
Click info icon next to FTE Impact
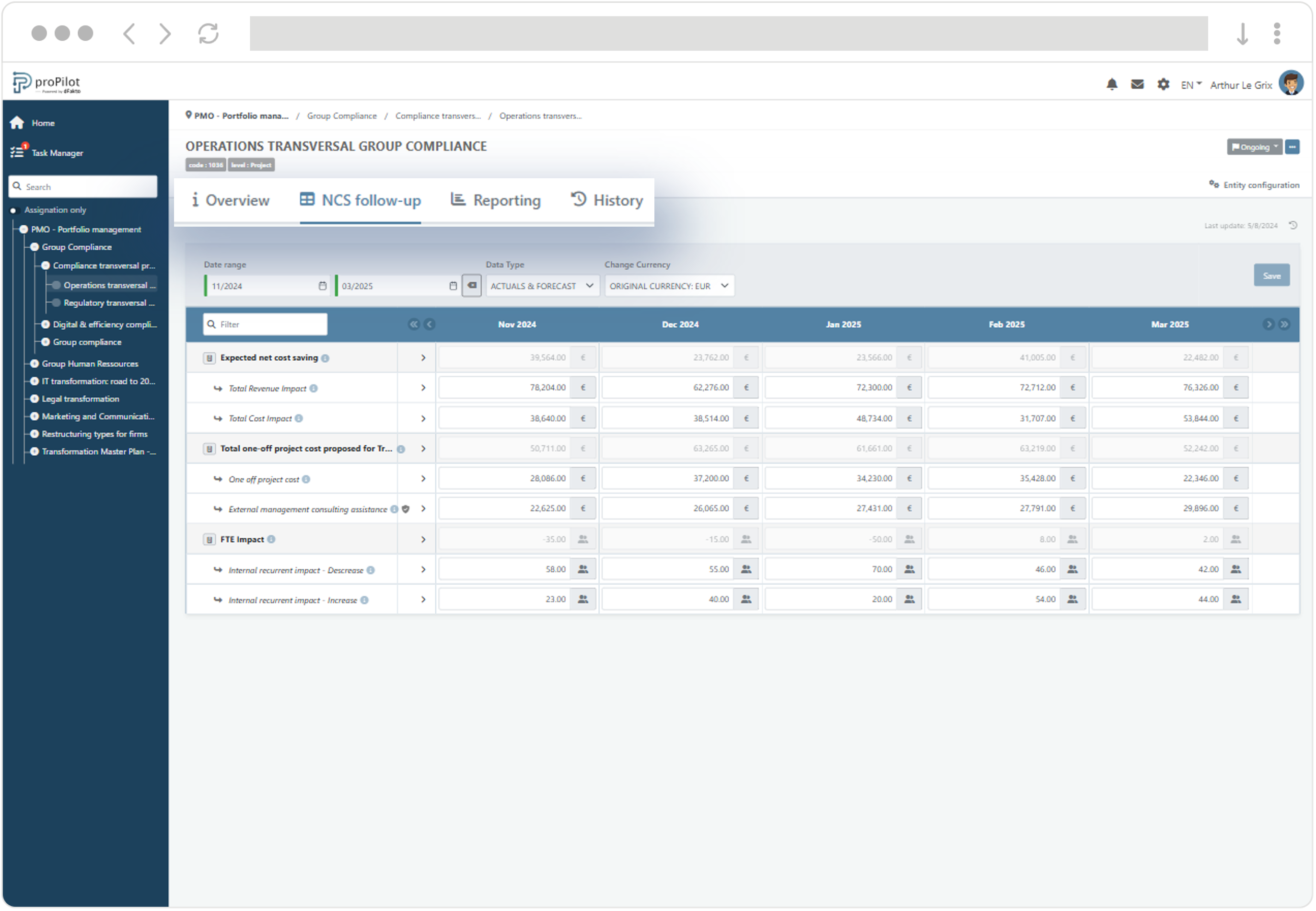(272, 540)
